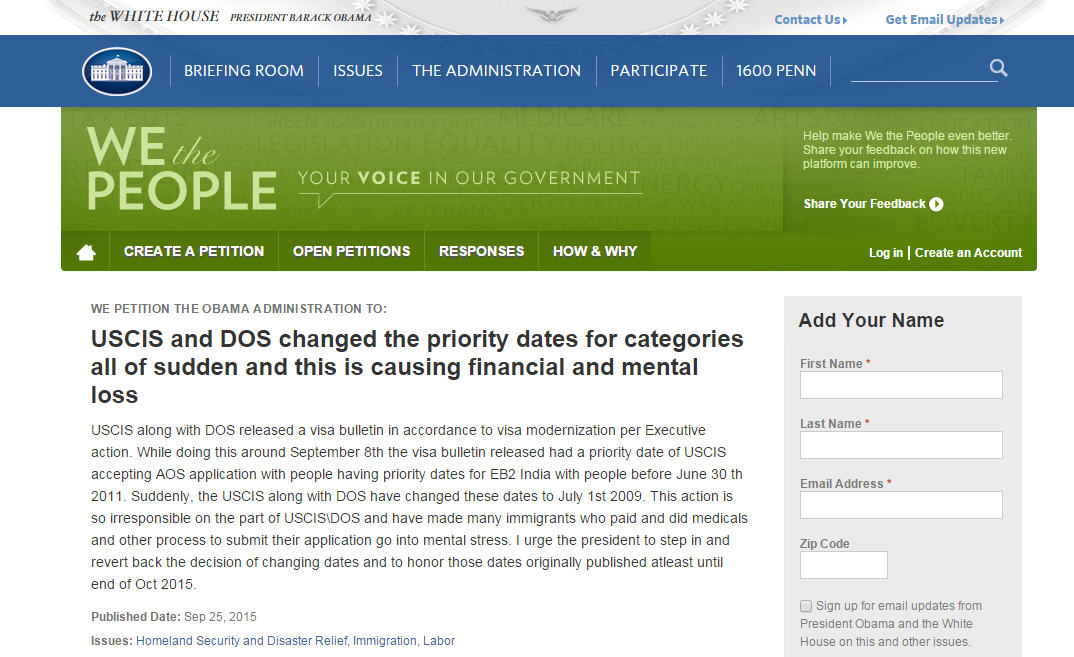Viewport: 1074px width, 657px height.
Task: Click the Published Date Sep 25, 2015 text
Action: click(x=174, y=617)
